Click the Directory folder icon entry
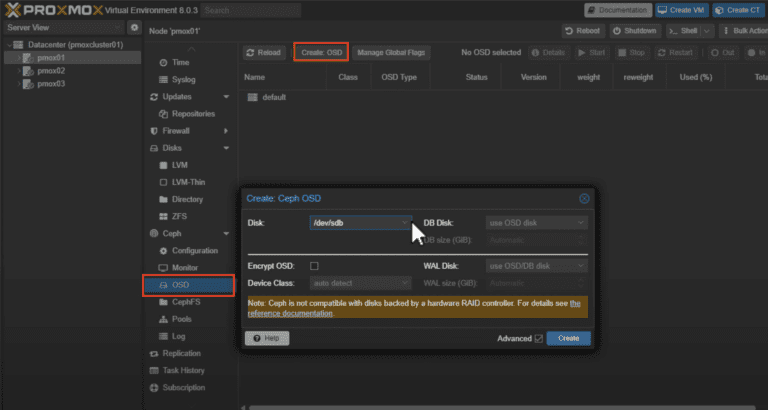The height and width of the screenshot is (410, 768). tap(164, 199)
